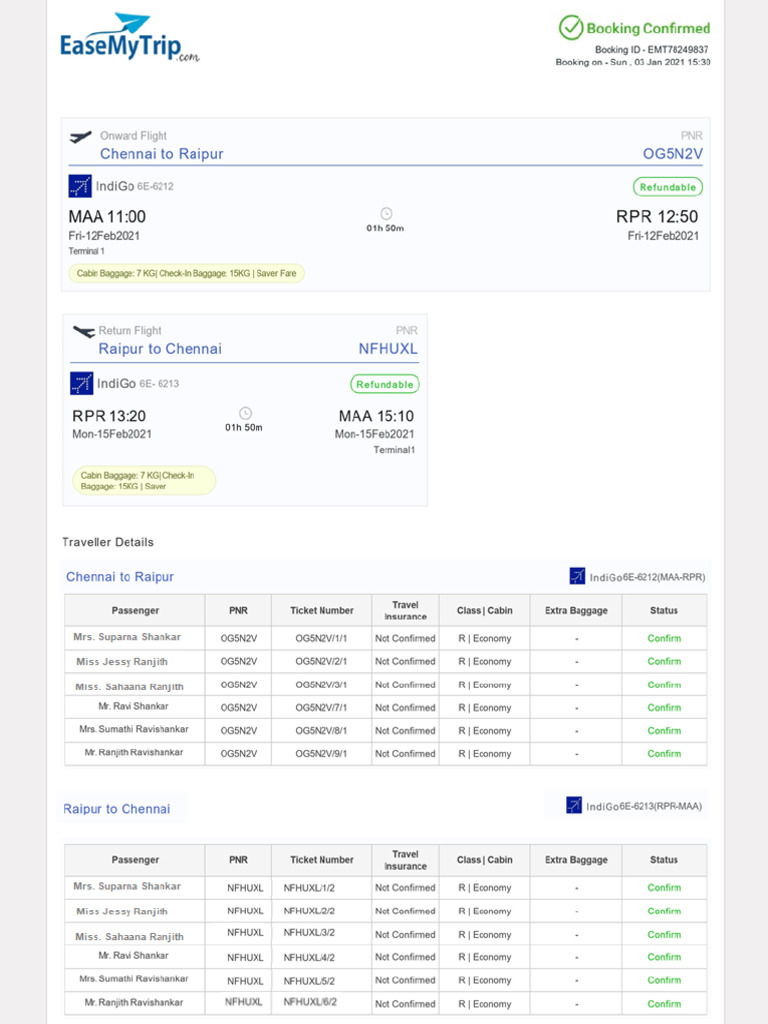Click the Refundable badge on return flight

[385, 384]
